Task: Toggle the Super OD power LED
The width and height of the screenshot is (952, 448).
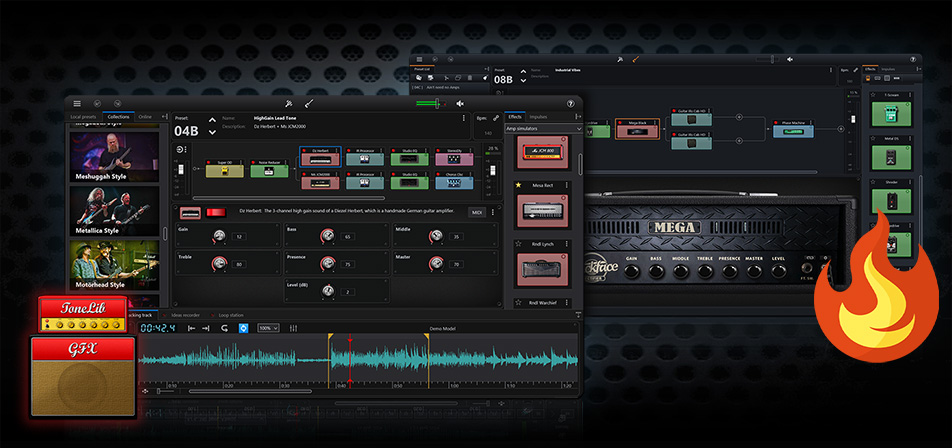Action: (209, 163)
